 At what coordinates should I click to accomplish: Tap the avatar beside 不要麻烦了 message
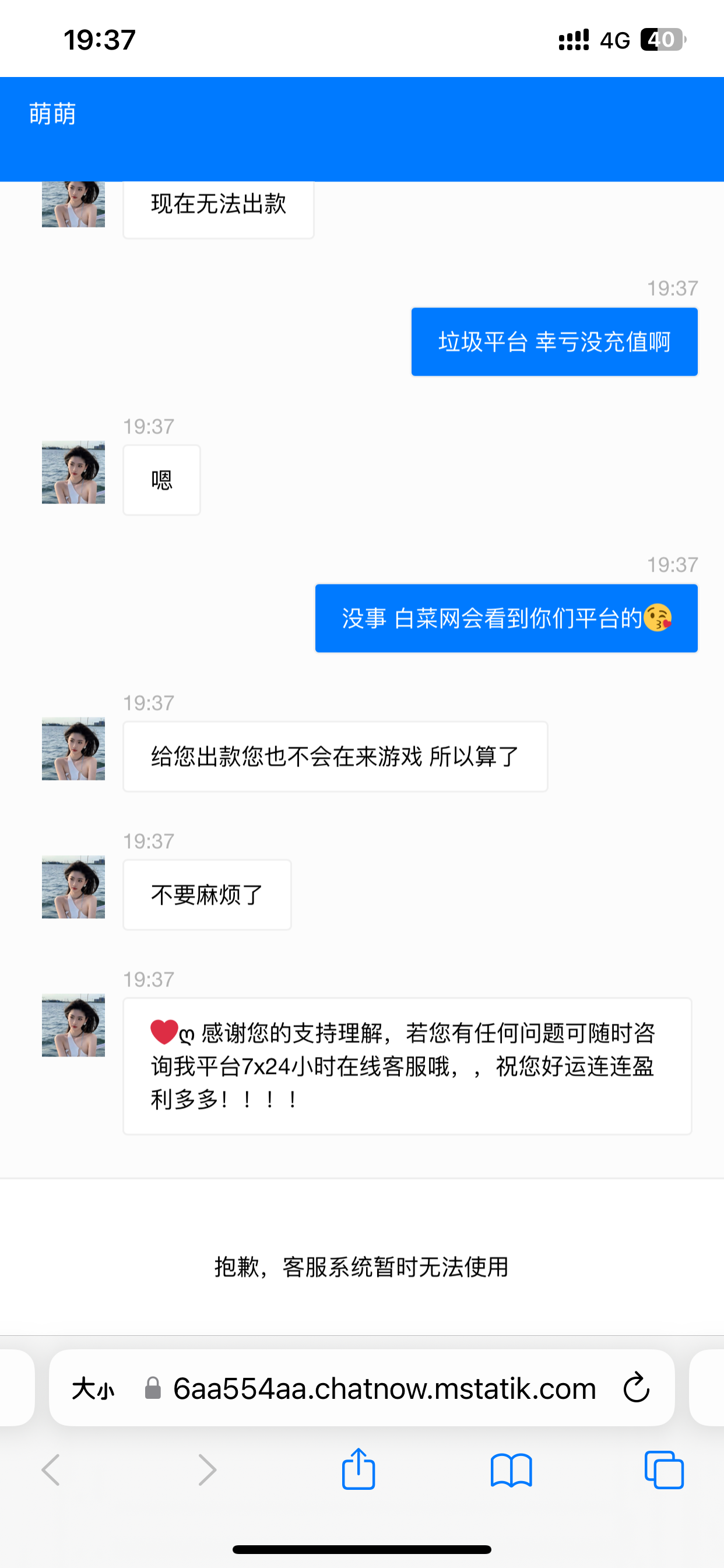pos(73,887)
